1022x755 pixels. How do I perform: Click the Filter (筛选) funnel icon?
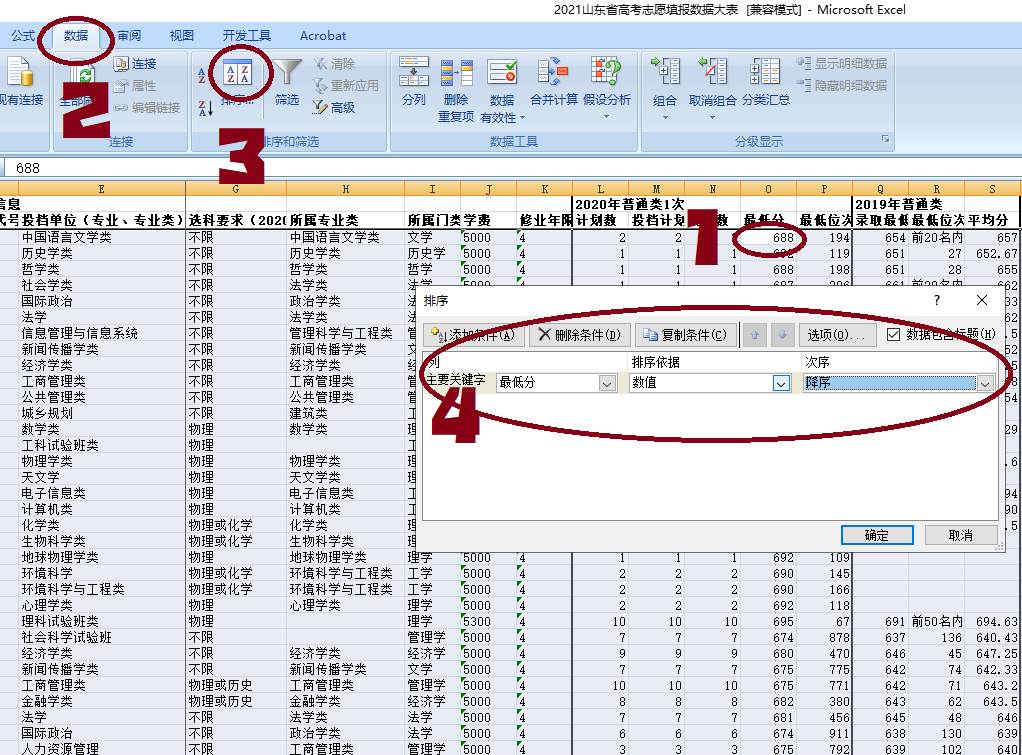[287, 72]
